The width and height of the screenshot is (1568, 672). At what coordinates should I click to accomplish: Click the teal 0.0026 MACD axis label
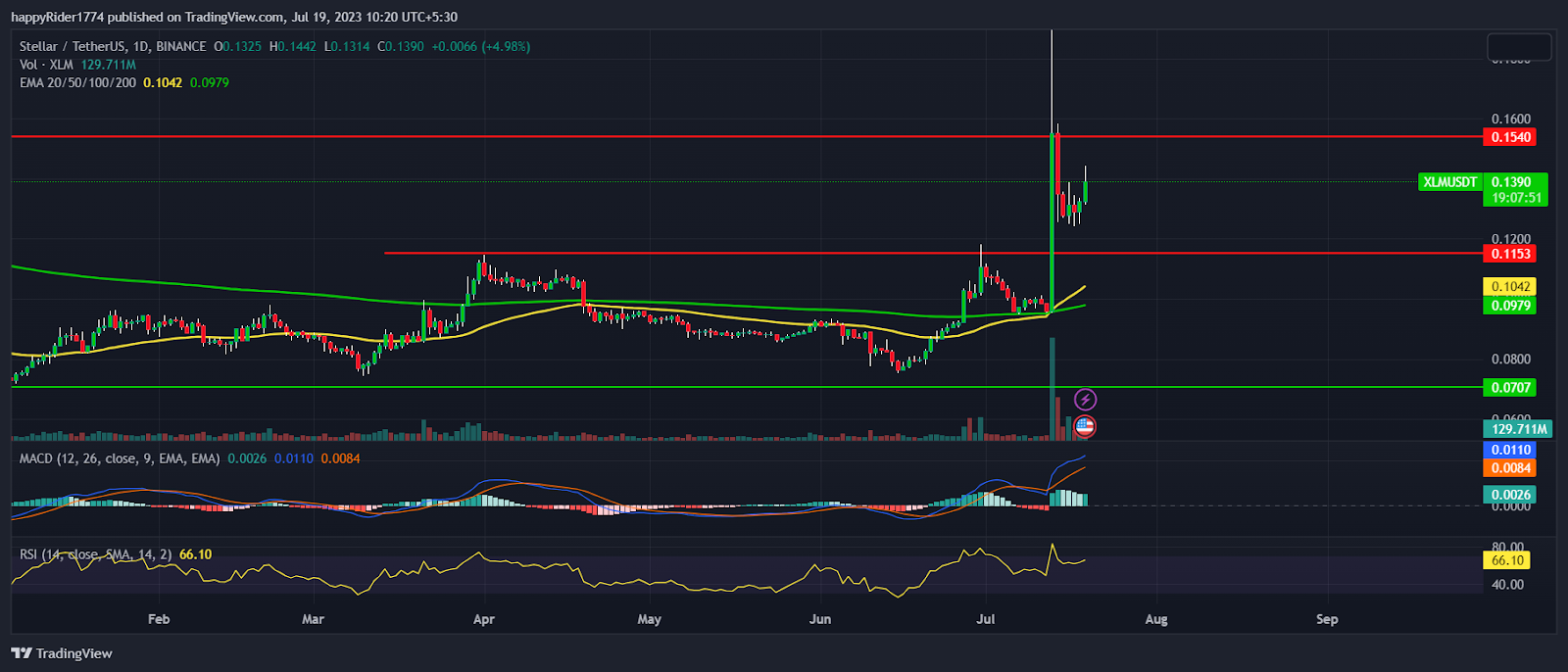pyautogui.click(x=1511, y=495)
